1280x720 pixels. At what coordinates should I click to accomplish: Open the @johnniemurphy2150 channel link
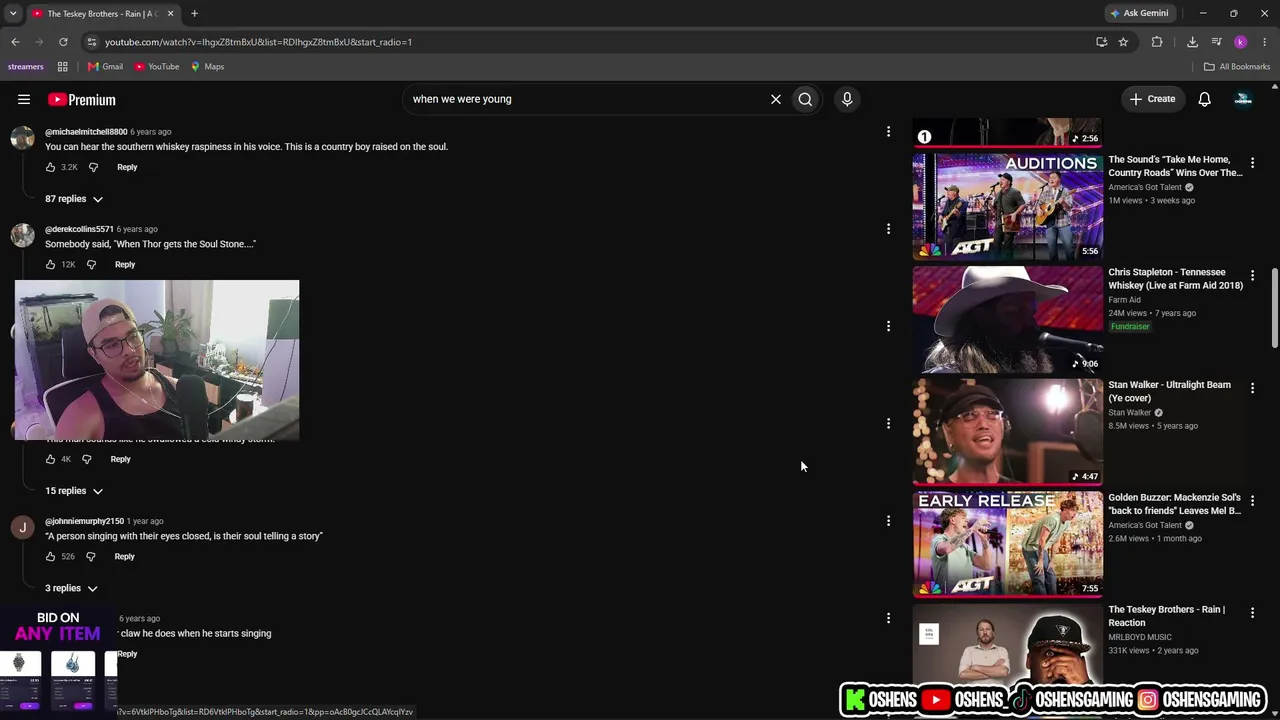click(84, 521)
